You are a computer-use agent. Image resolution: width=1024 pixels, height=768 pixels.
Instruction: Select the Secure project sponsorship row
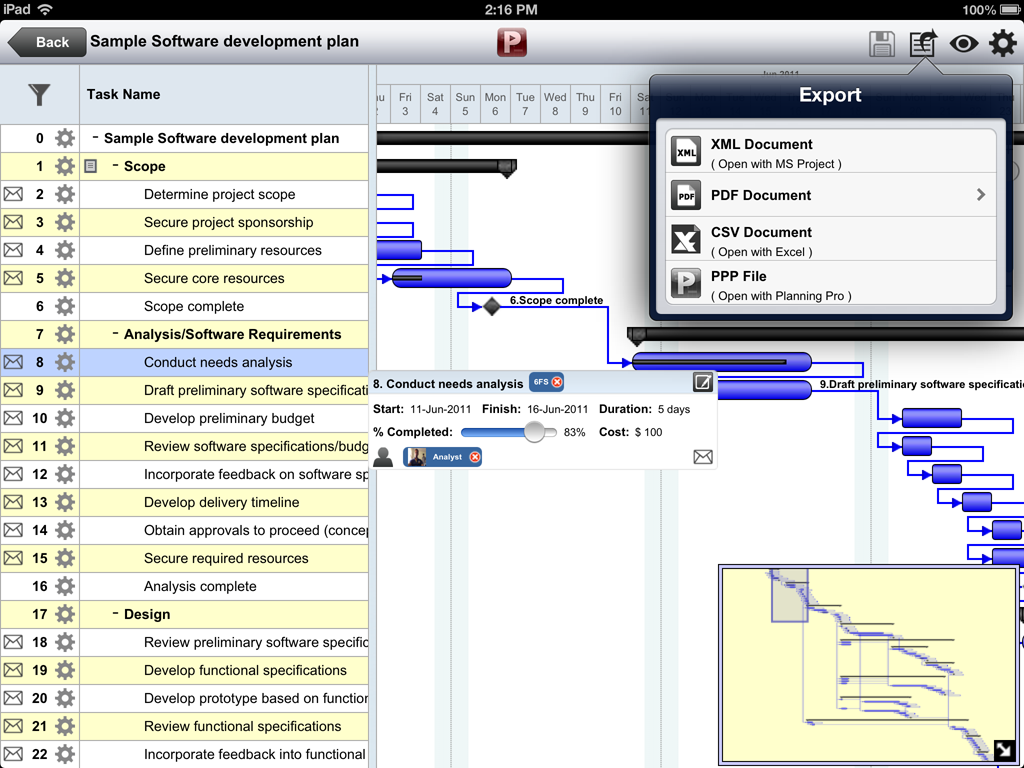coord(184,223)
